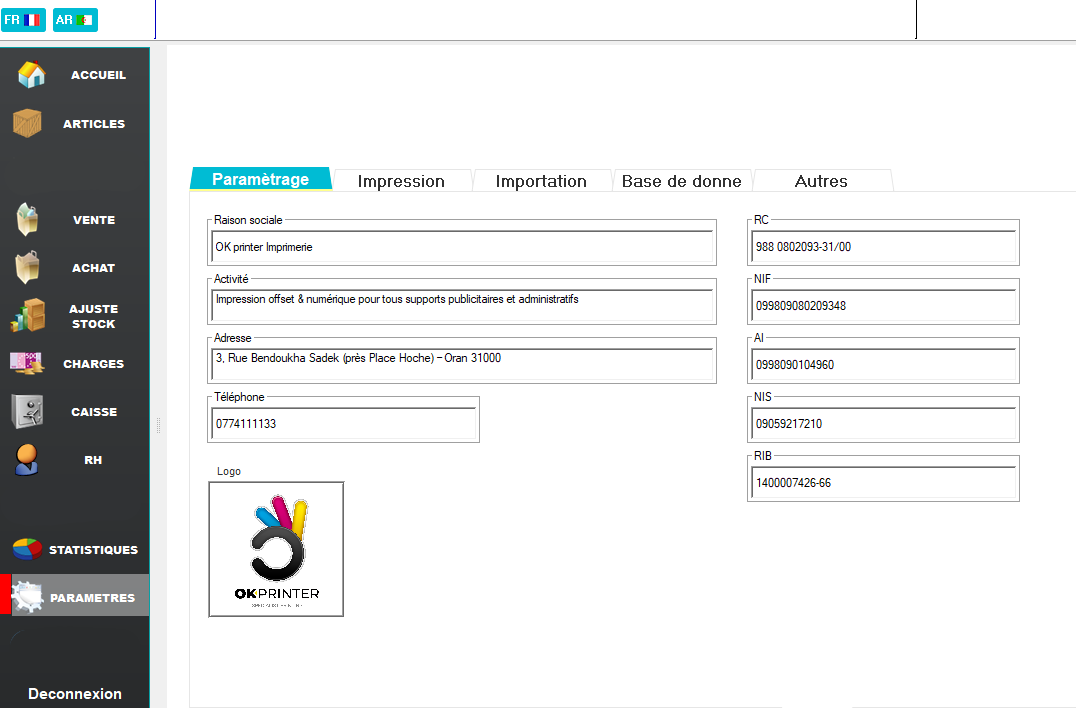The image size is (1076, 708).
Task: Open the Importation tab
Action: pos(541,181)
